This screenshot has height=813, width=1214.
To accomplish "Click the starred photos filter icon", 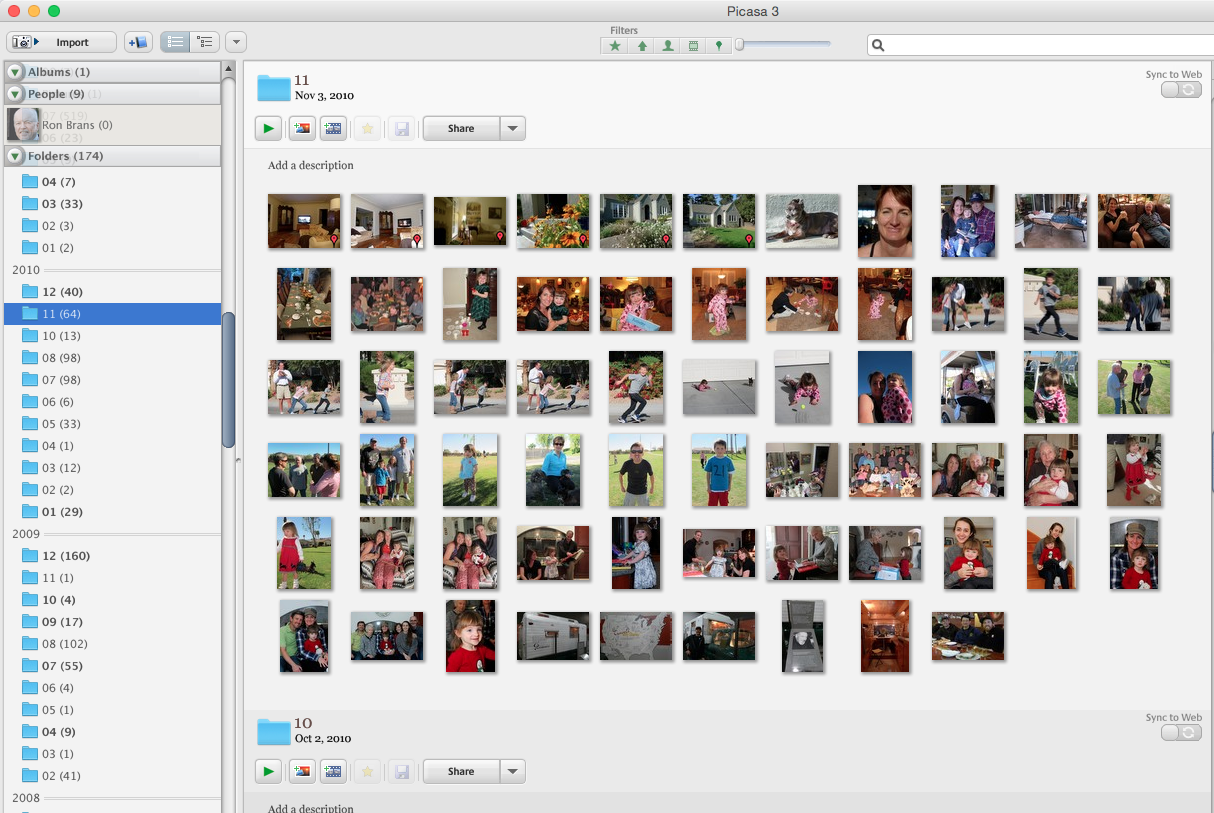I will (615, 46).
